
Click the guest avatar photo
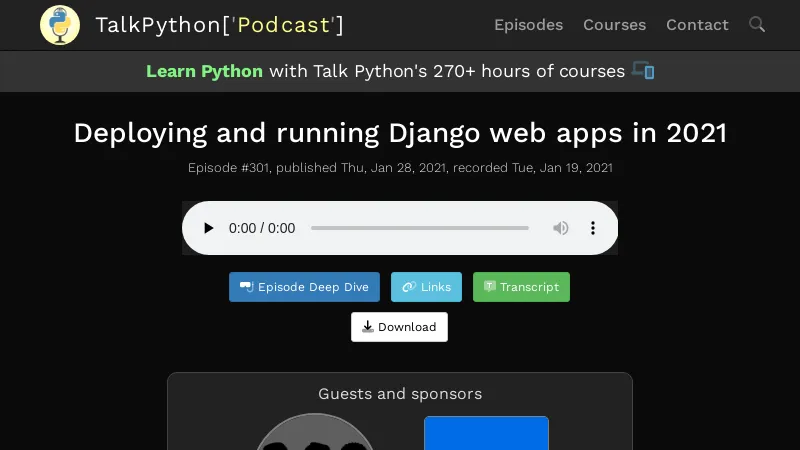tap(314, 435)
